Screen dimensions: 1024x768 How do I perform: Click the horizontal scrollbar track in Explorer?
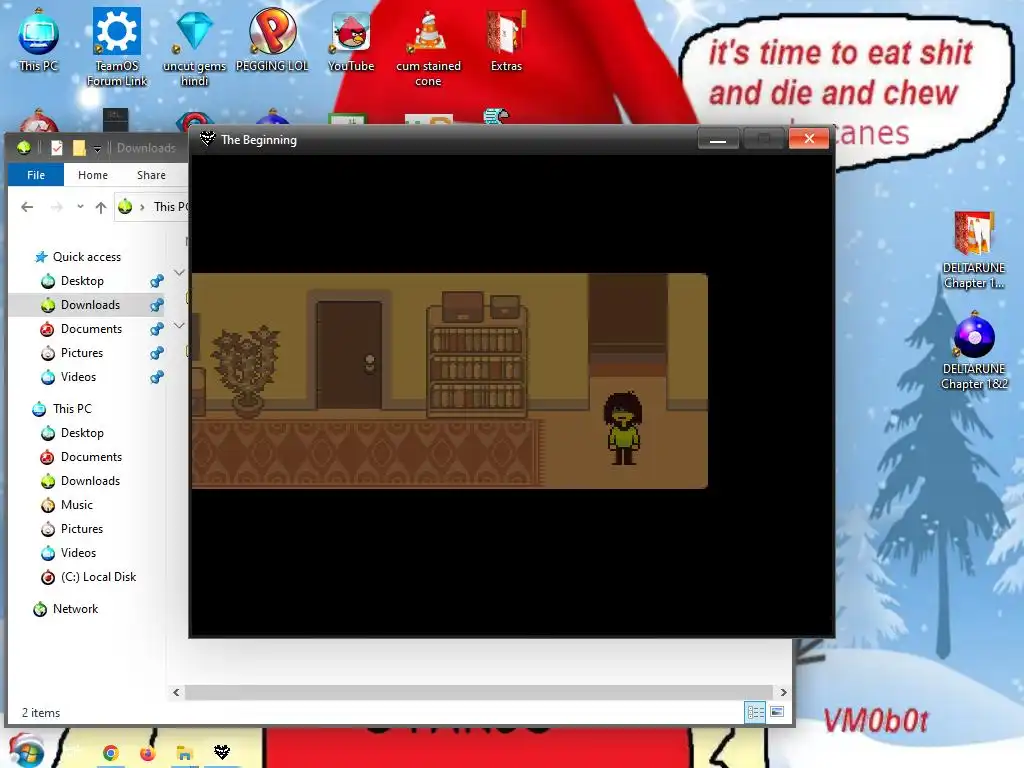tap(479, 692)
